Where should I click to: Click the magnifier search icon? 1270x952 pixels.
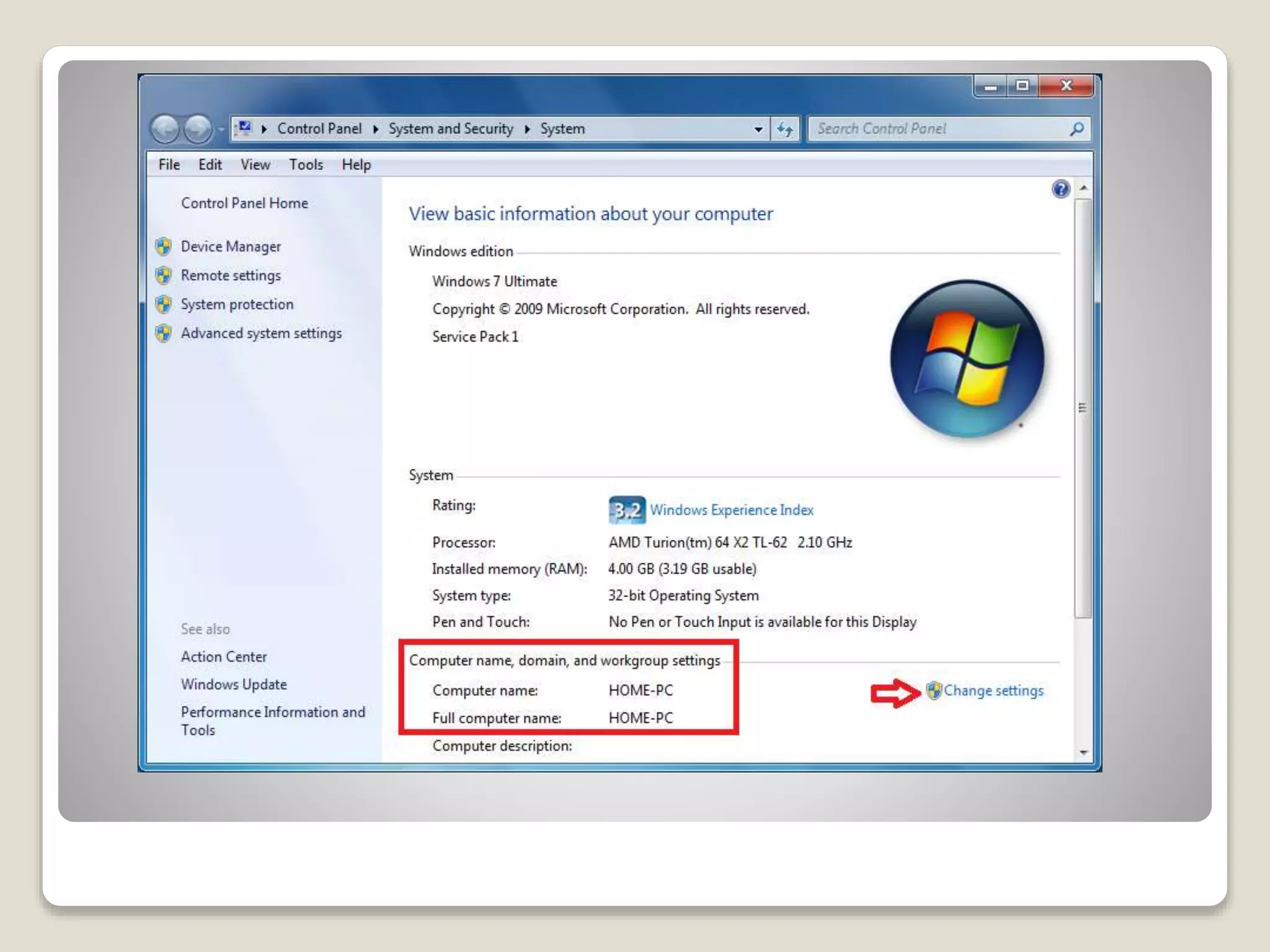(1077, 129)
